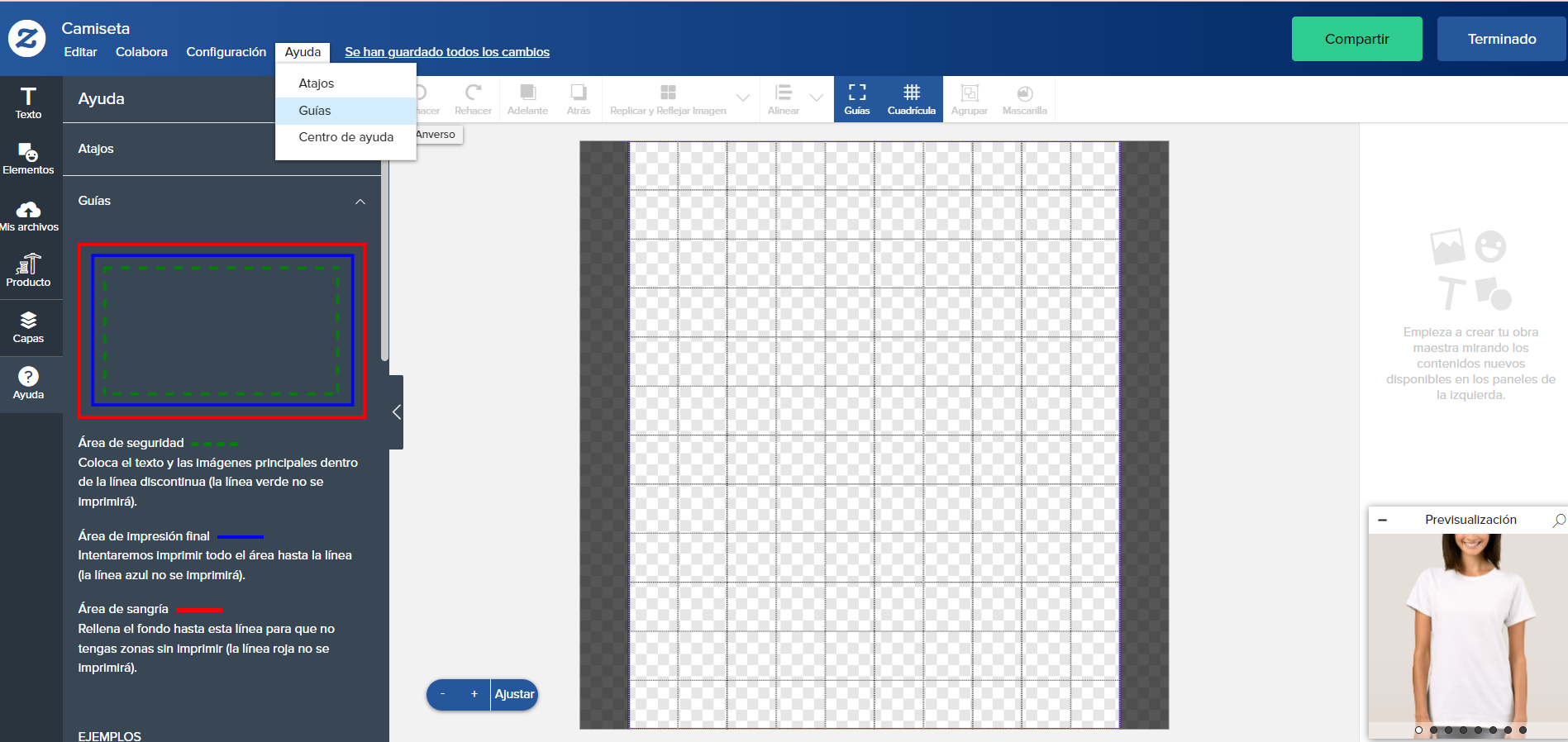Viewport: 1568px width, 742px height.
Task: Collapse the Guías section chevron
Action: click(x=360, y=202)
